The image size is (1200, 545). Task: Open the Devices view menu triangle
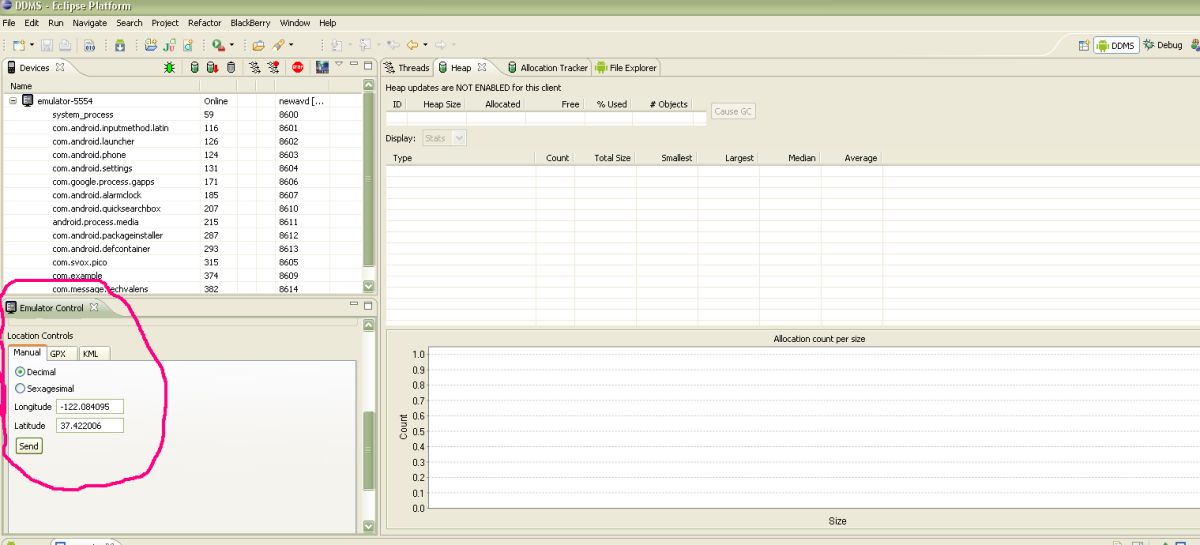pyautogui.click(x=340, y=64)
